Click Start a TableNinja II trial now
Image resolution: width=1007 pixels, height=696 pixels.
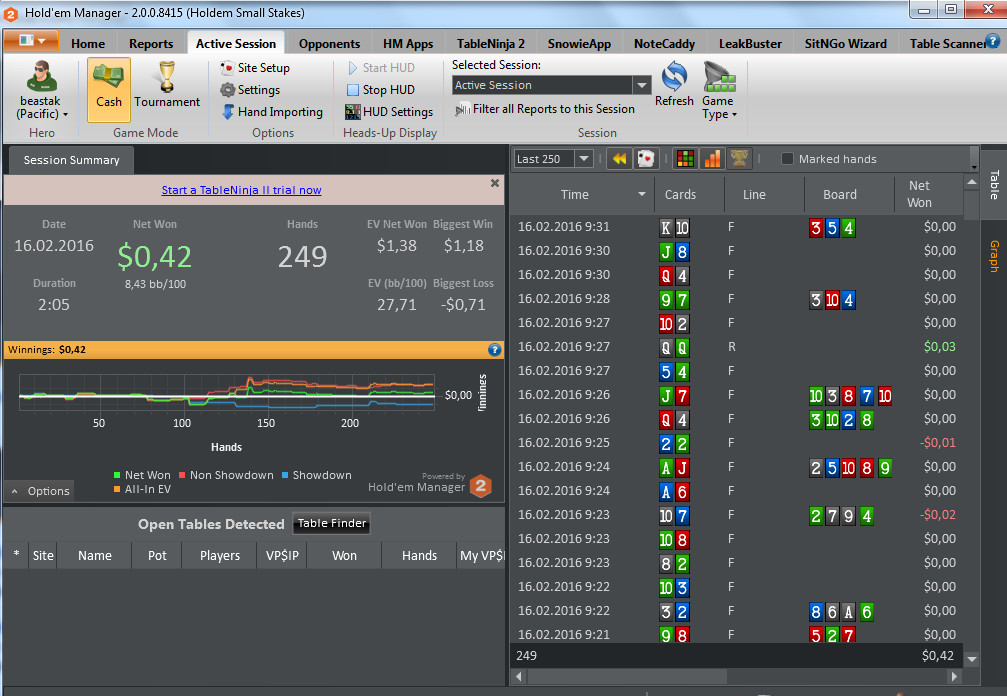[x=241, y=190]
